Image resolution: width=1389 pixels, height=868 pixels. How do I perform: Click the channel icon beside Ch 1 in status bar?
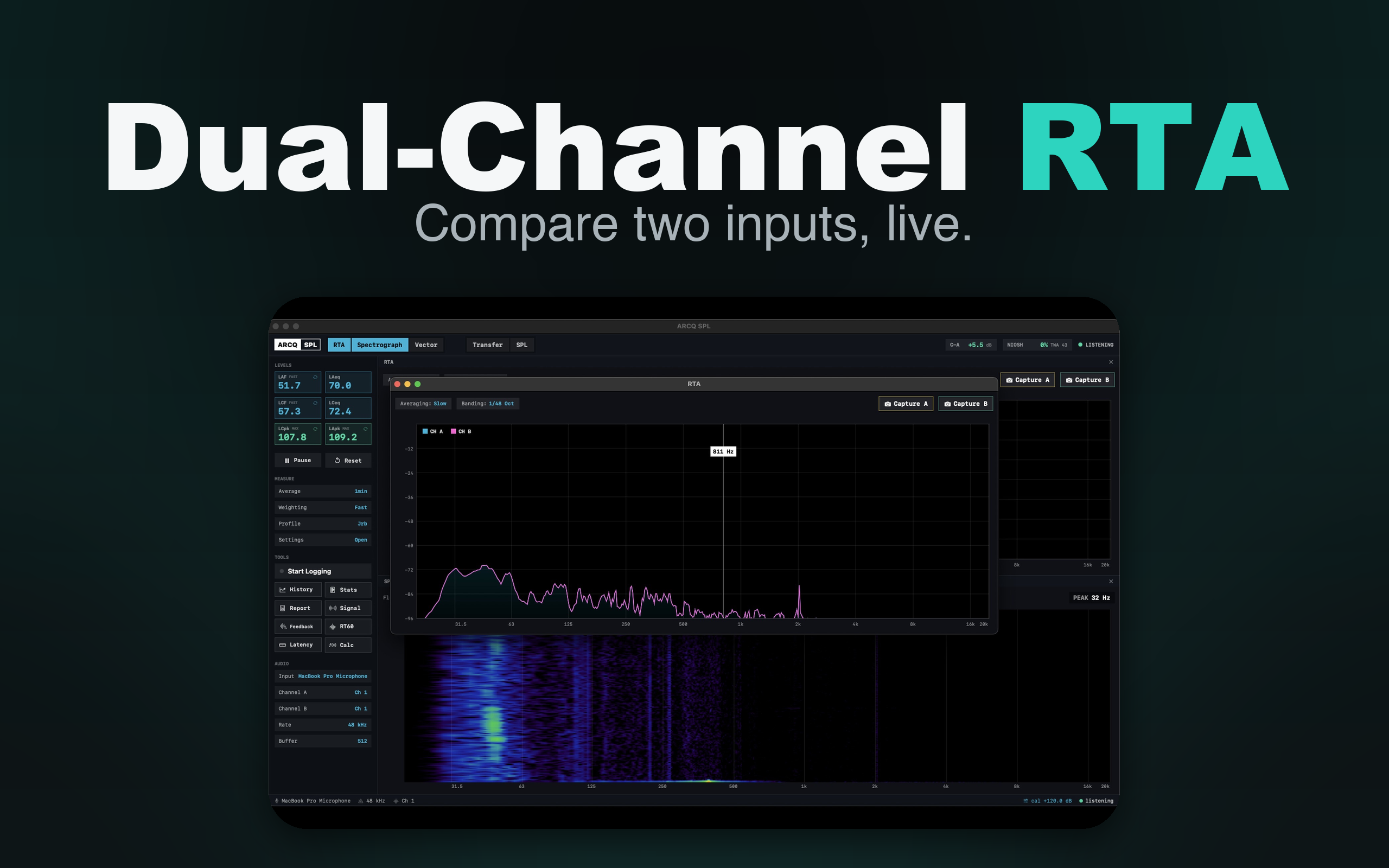396,801
